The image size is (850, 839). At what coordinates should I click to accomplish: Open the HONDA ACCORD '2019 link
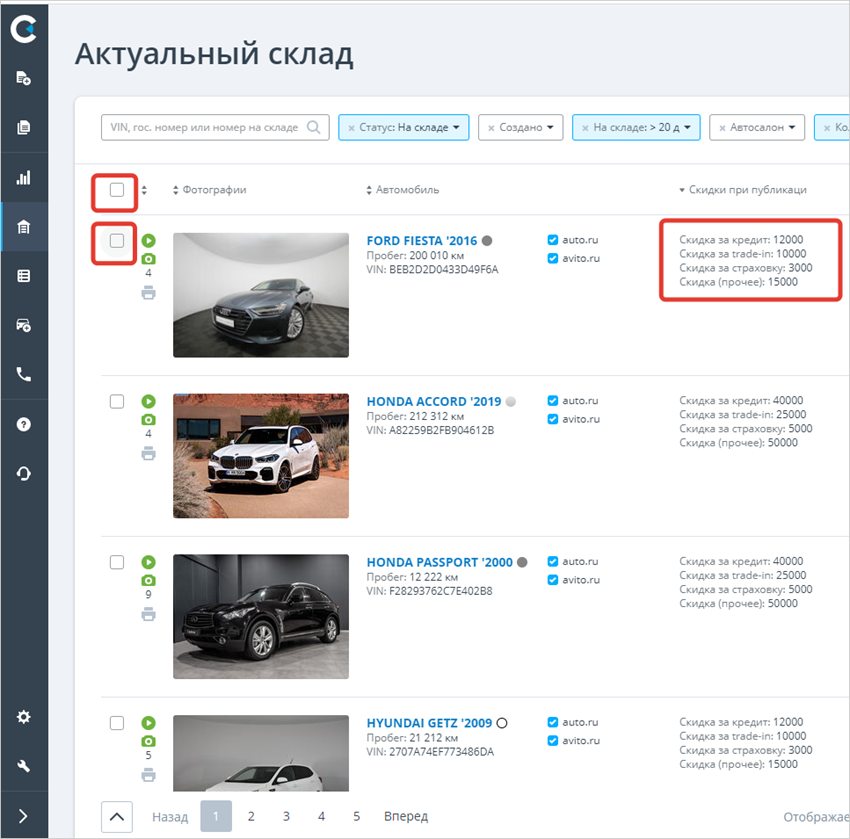click(x=434, y=402)
